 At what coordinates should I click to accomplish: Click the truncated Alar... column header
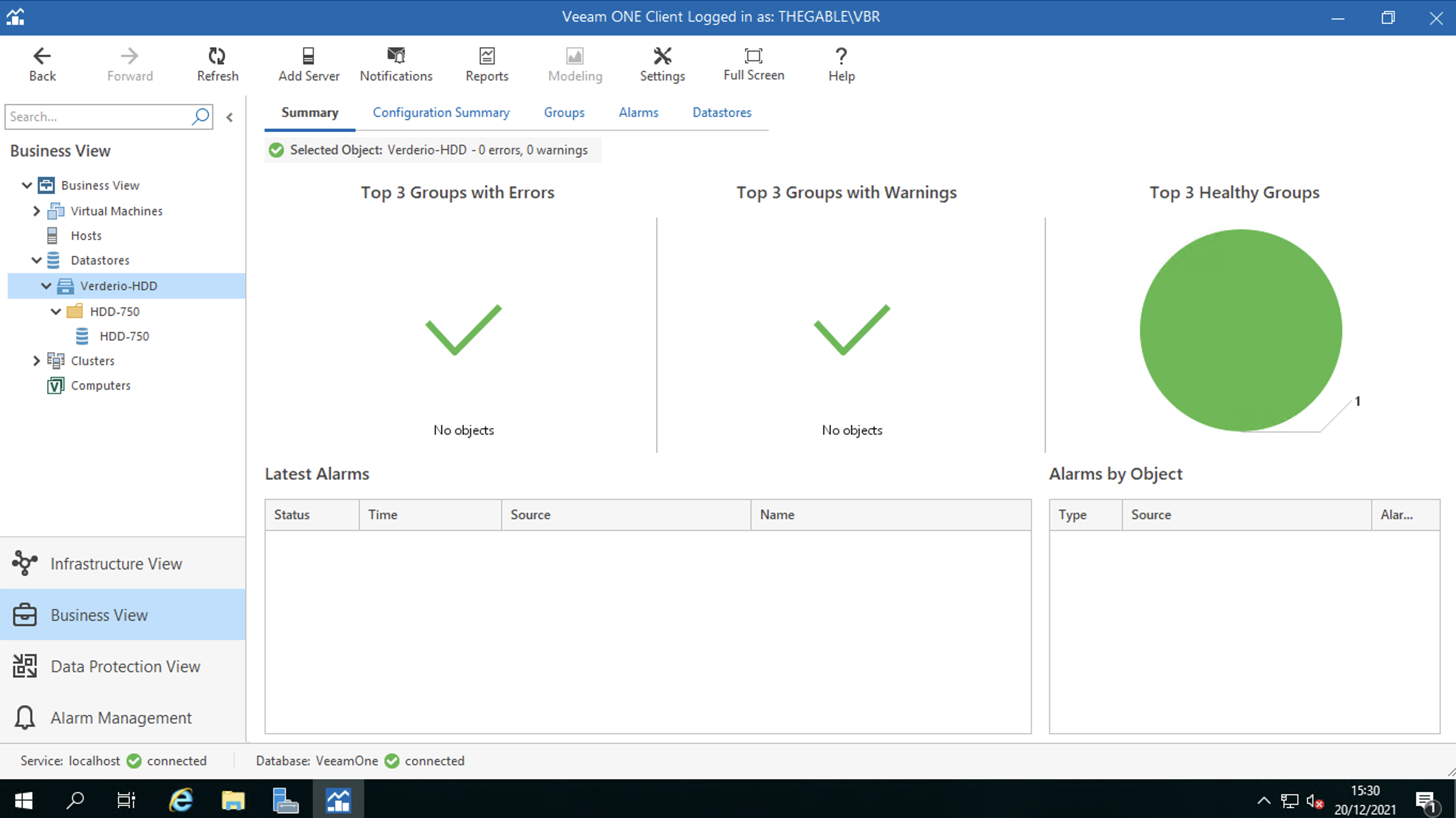(x=1405, y=514)
